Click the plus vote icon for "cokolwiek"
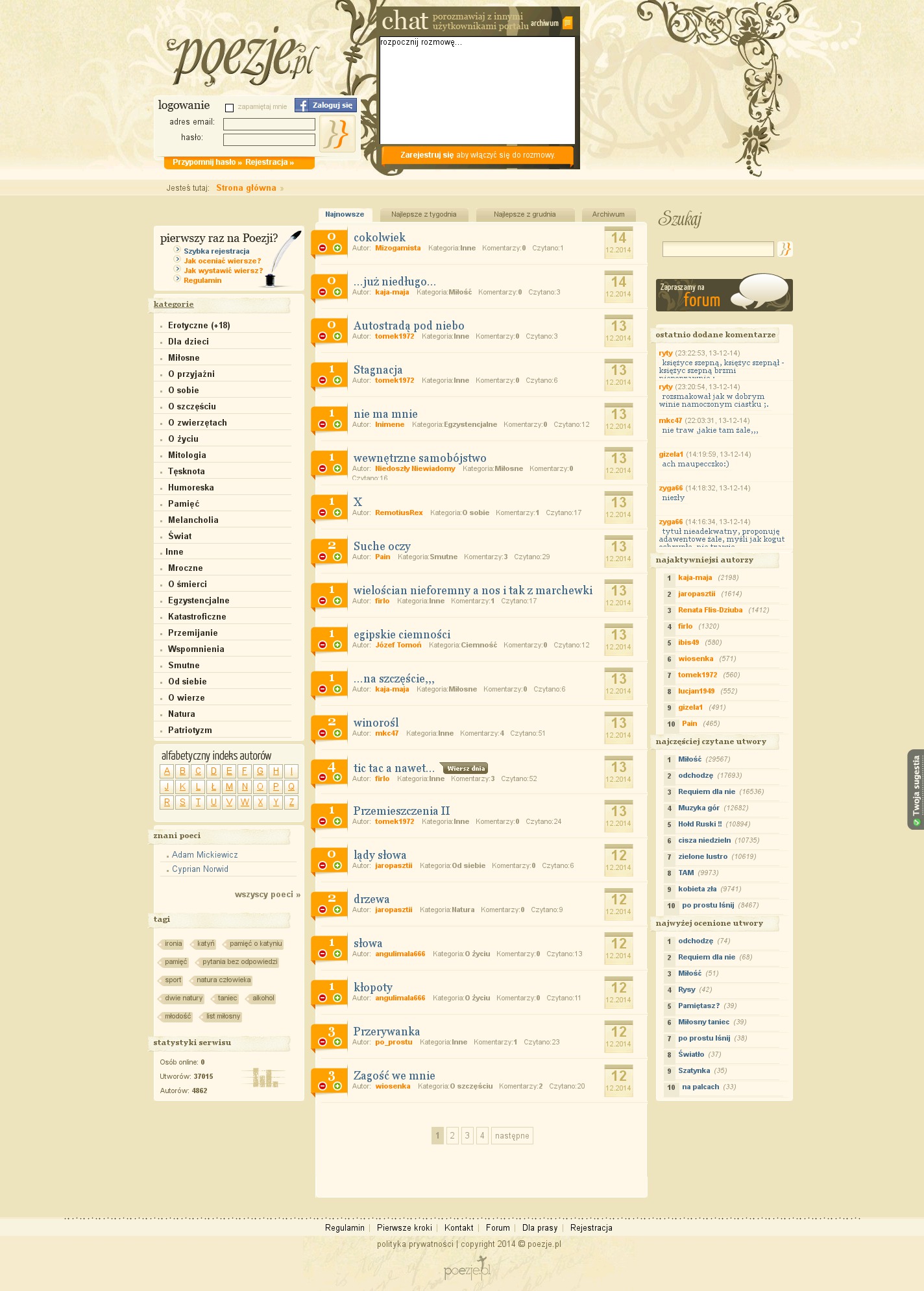Image resolution: width=924 pixels, height=1291 pixels. 337,248
